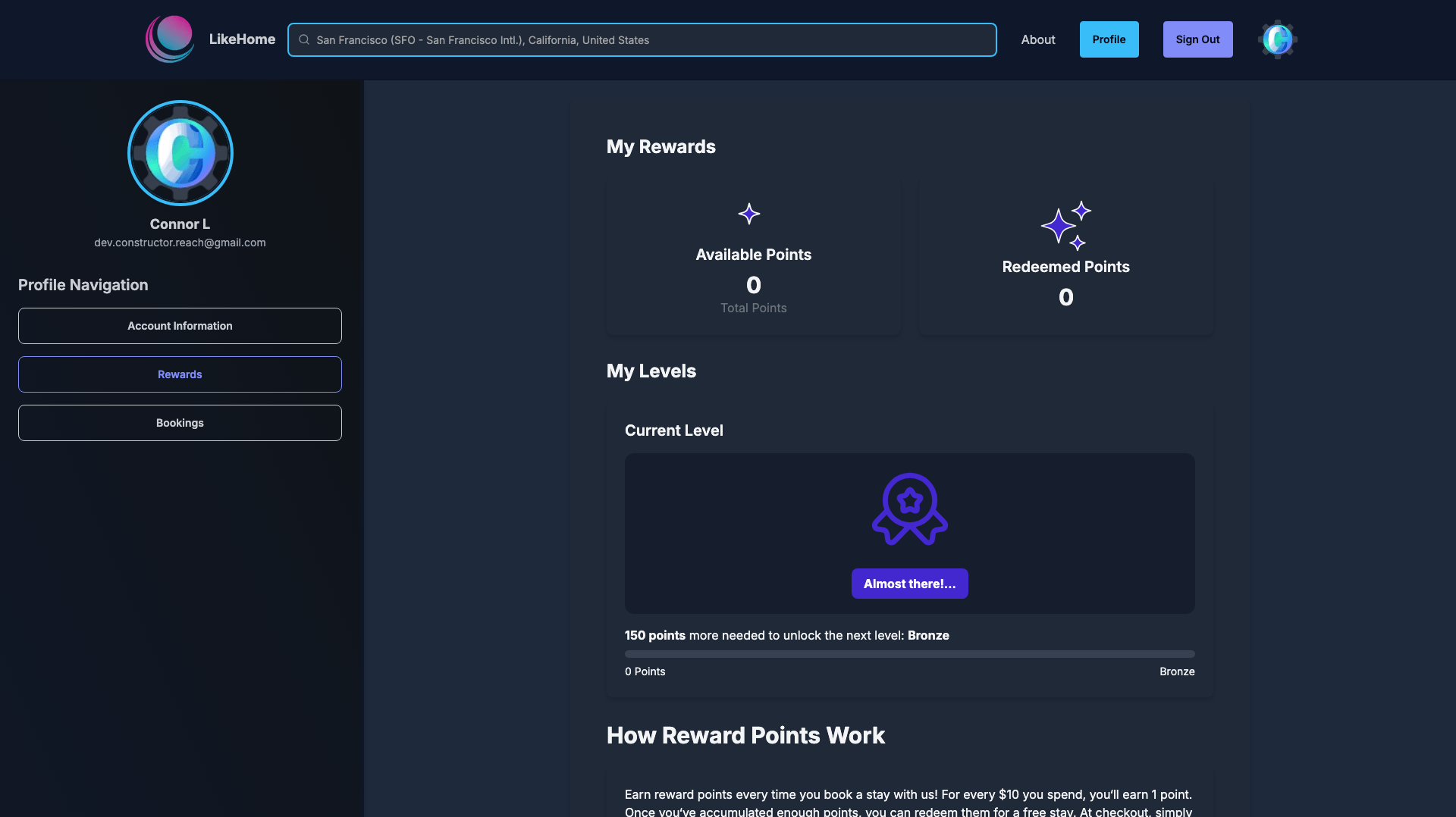Click the Almost there! badge
The width and height of the screenshot is (1456, 817).
909,584
